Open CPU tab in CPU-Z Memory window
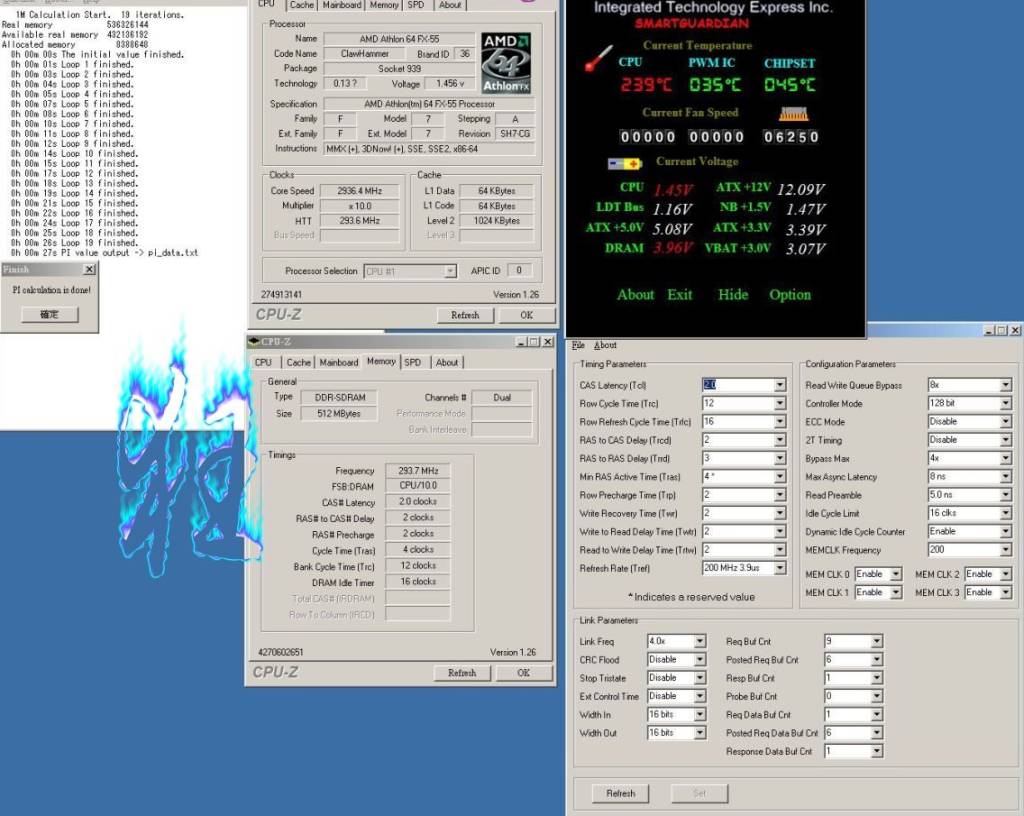 (x=263, y=362)
